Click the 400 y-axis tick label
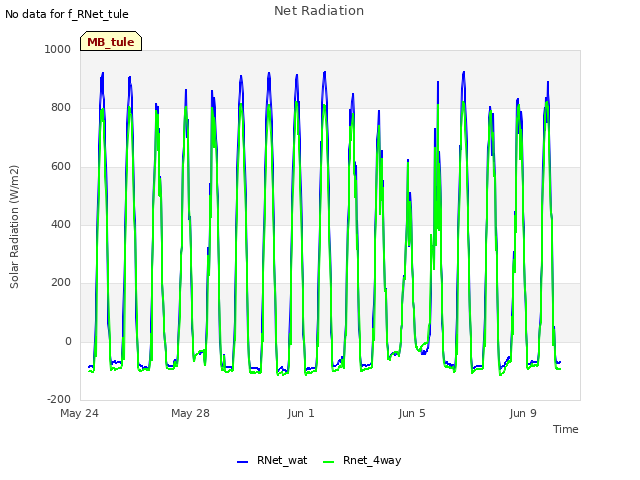 tap(61, 224)
